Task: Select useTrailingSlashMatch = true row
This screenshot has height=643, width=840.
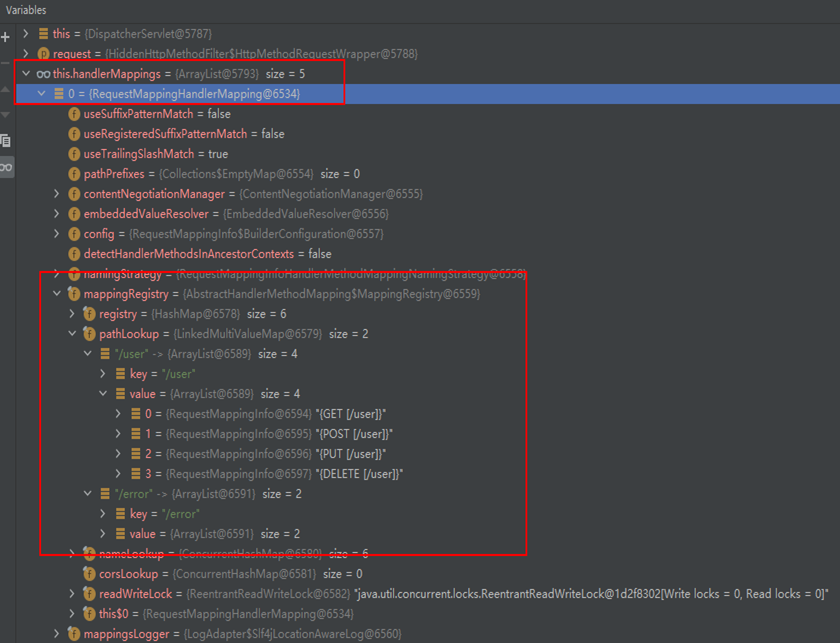Action: (x=428, y=154)
